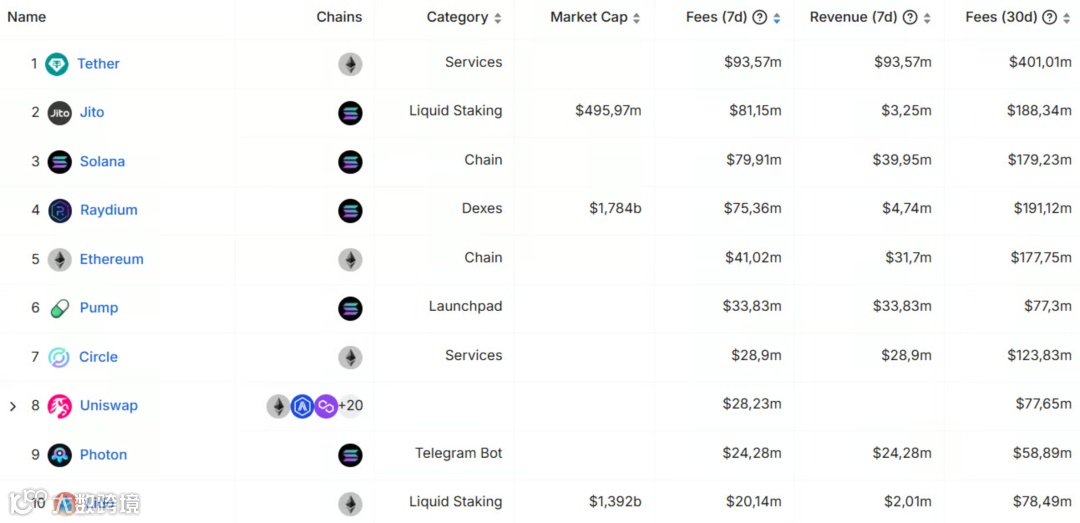Sort by Market Cap column
Screen dimensions: 1080x523
coord(636,18)
